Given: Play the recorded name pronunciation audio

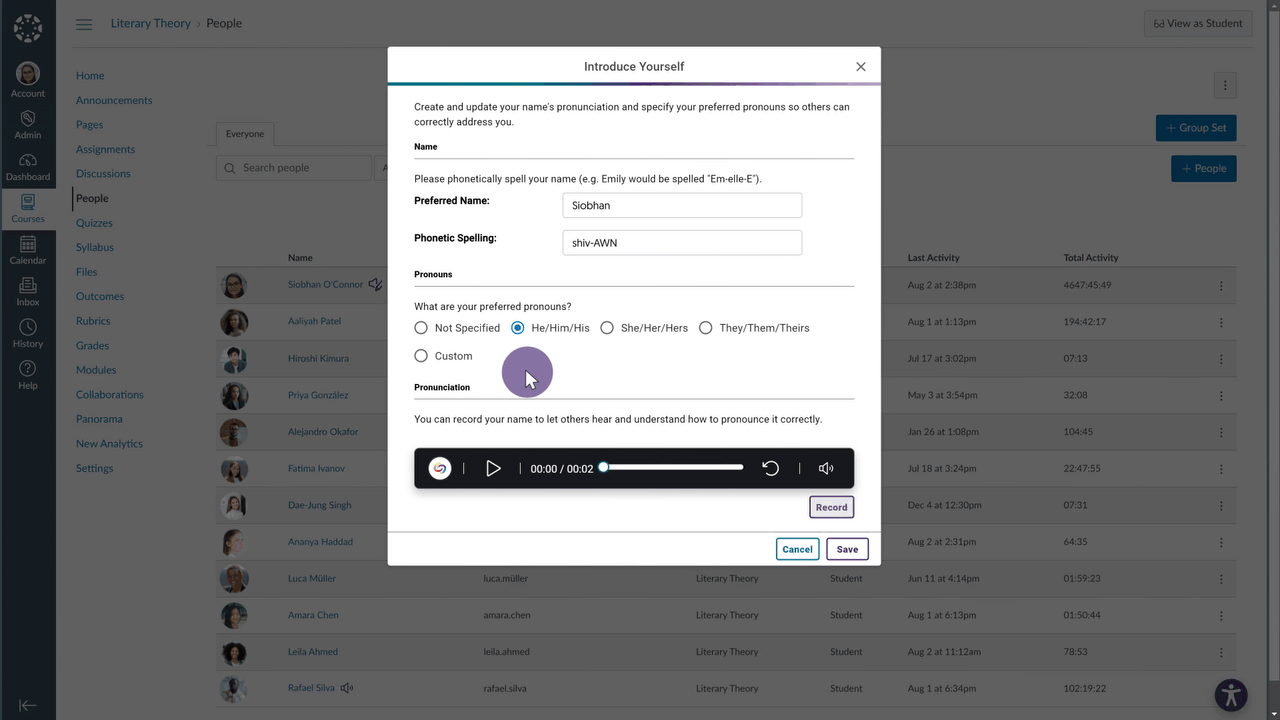Looking at the screenshot, I should (493, 468).
